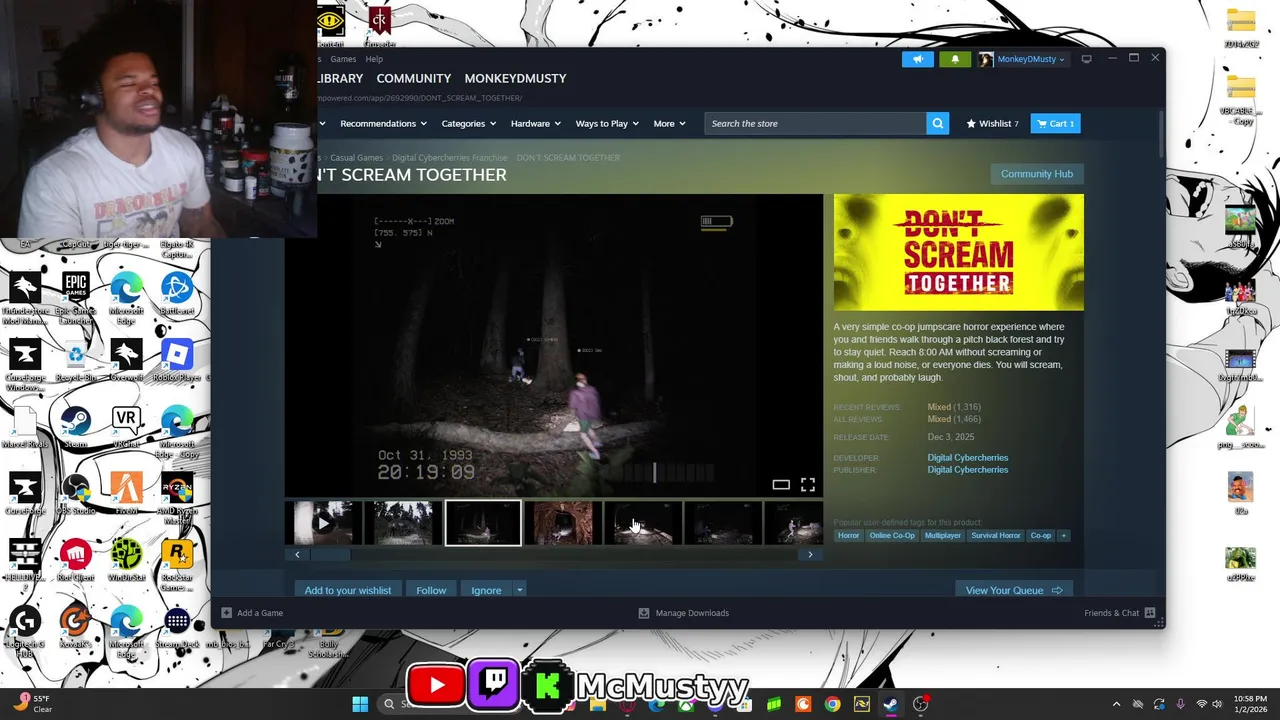Open the Wishlist star link
1280x720 pixels.
tap(992, 123)
